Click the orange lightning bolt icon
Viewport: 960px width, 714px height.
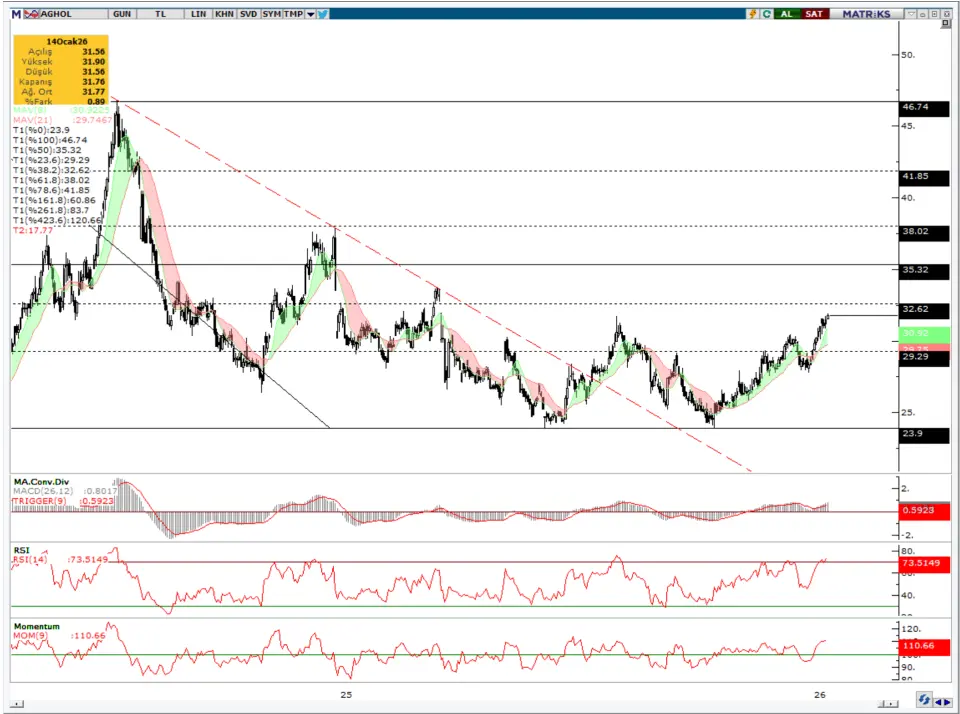click(752, 14)
